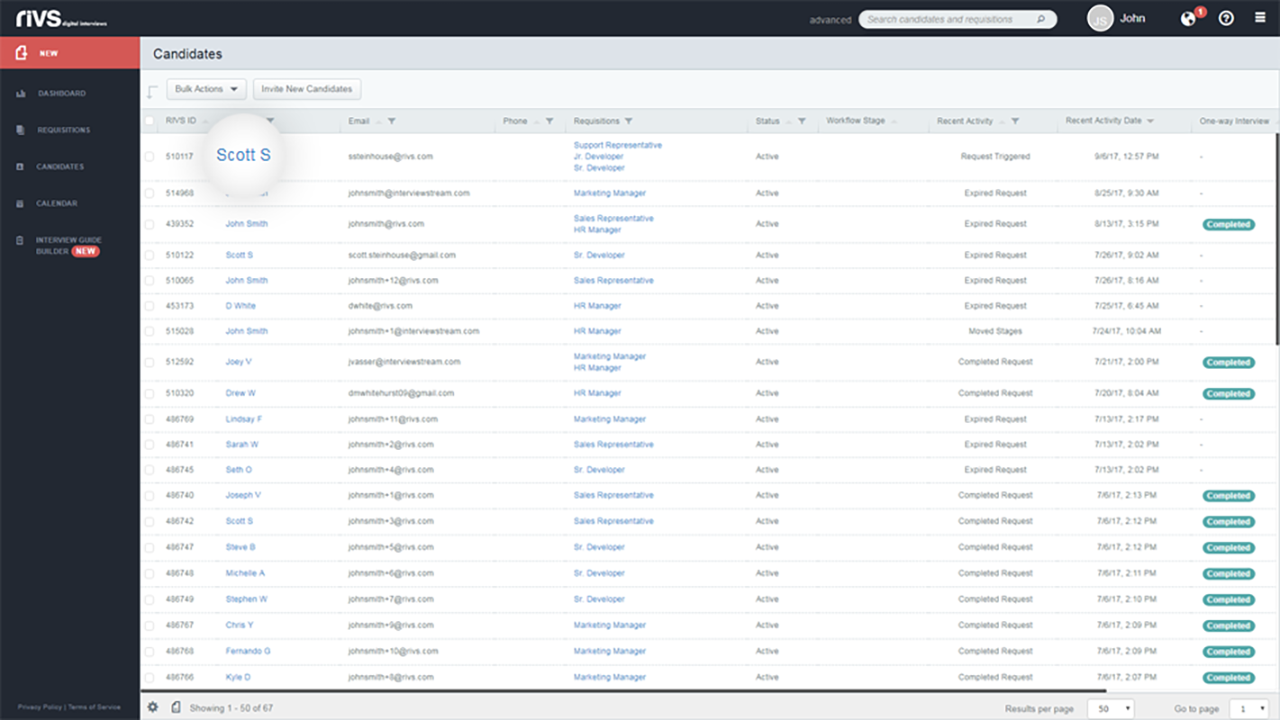Open candidate D White

click(240, 306)
